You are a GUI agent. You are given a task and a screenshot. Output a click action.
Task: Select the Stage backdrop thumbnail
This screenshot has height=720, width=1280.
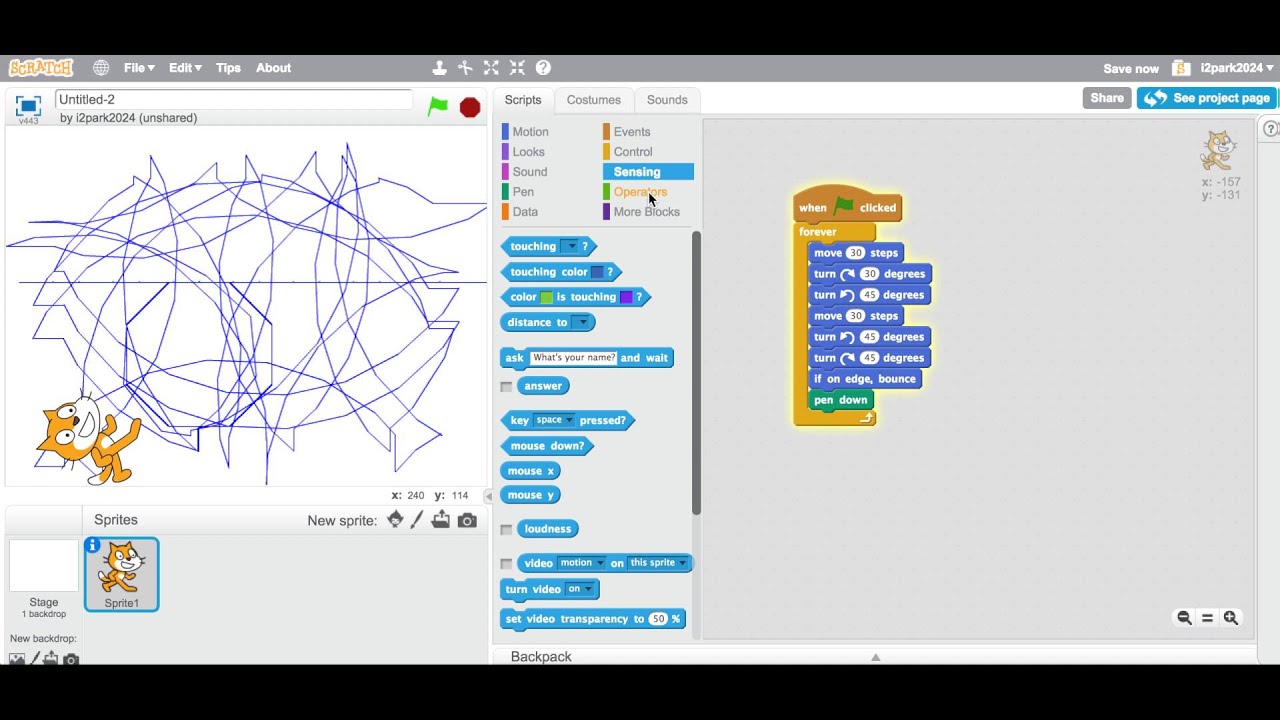44,566
